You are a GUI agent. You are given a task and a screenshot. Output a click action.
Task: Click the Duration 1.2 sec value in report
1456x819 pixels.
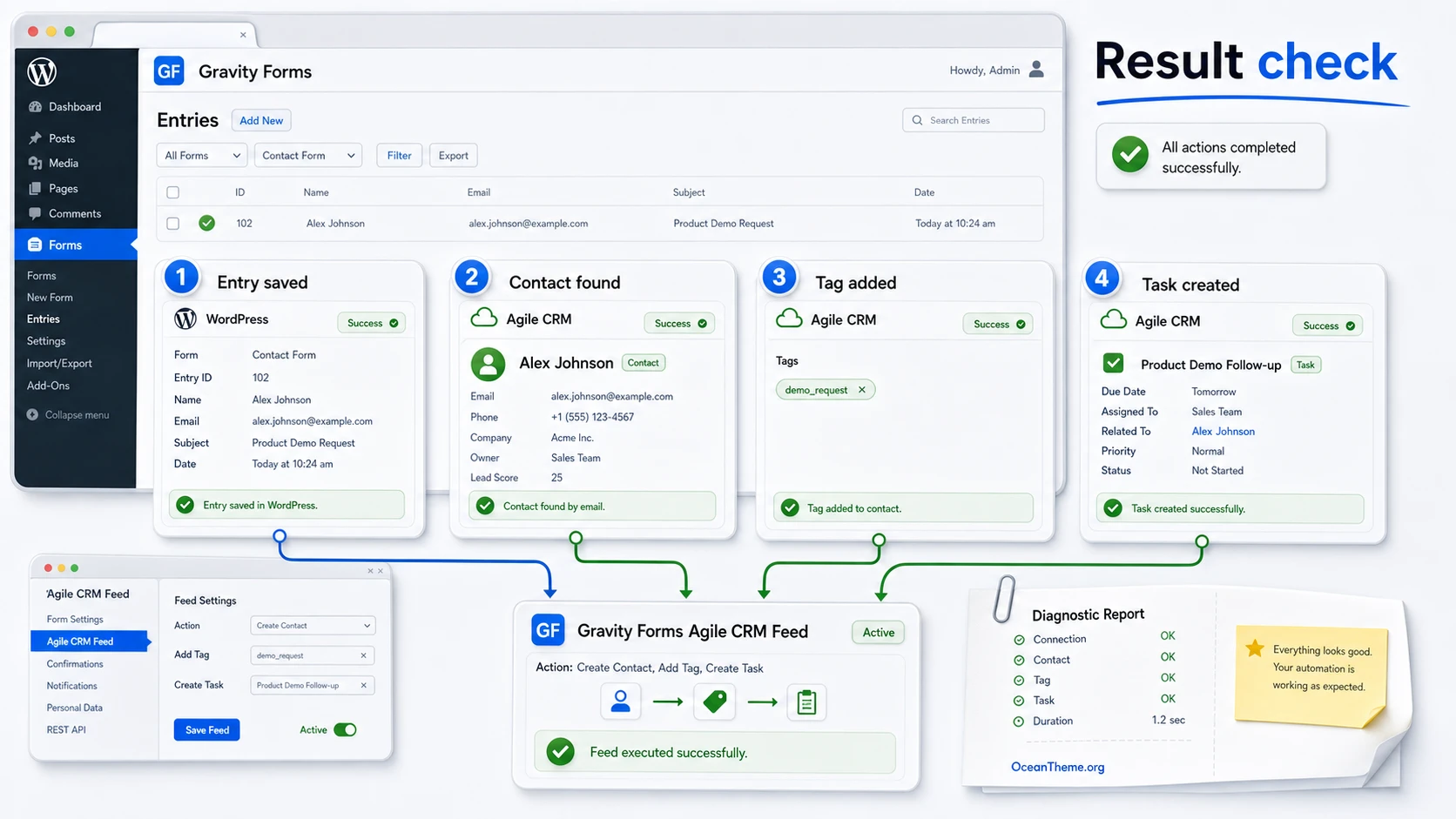1168,721
